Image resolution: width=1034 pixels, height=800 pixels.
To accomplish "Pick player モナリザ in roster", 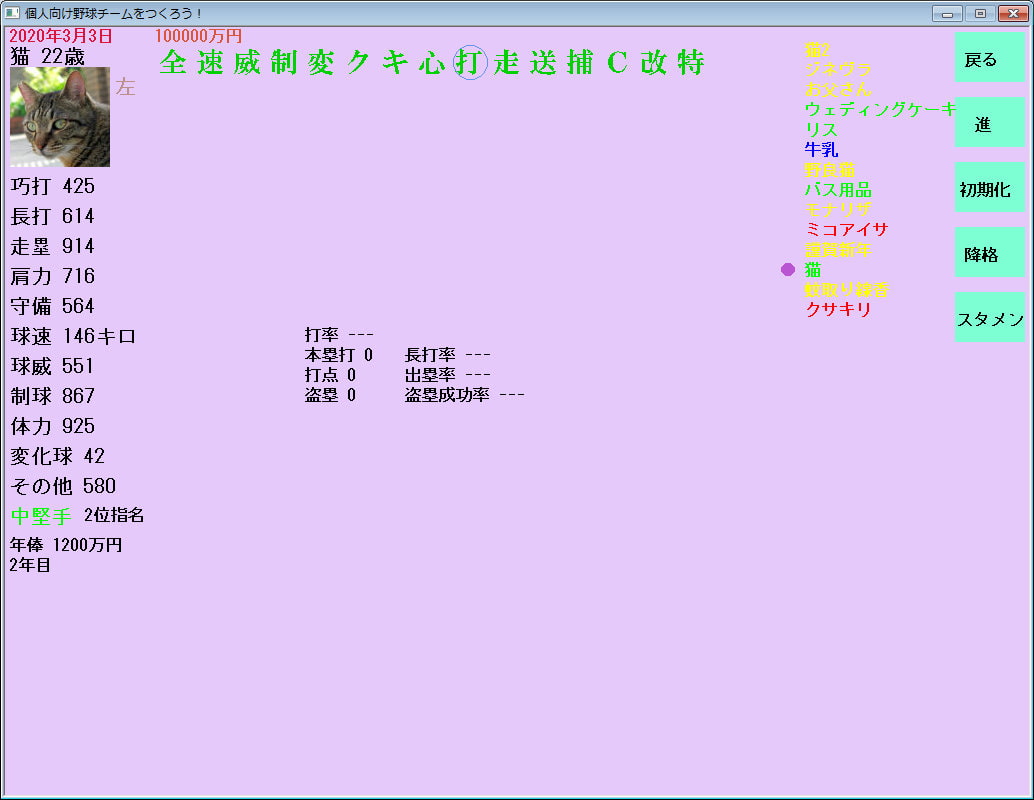I will pyautogui.click(x=838, y=209).
